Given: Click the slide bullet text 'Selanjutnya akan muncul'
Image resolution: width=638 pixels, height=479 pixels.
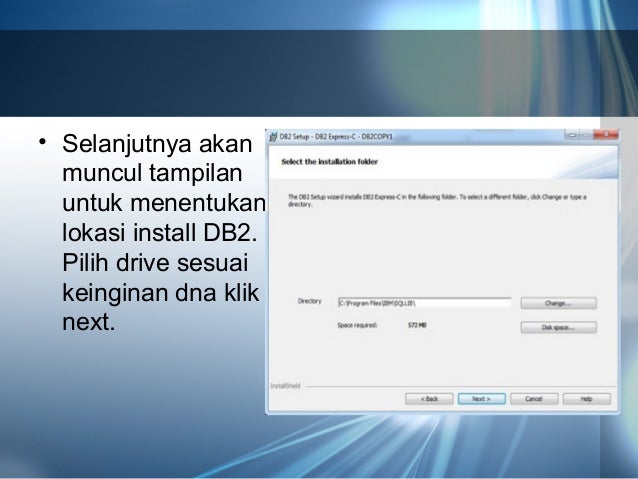Looking at the screenshot, I should [157, 158].
